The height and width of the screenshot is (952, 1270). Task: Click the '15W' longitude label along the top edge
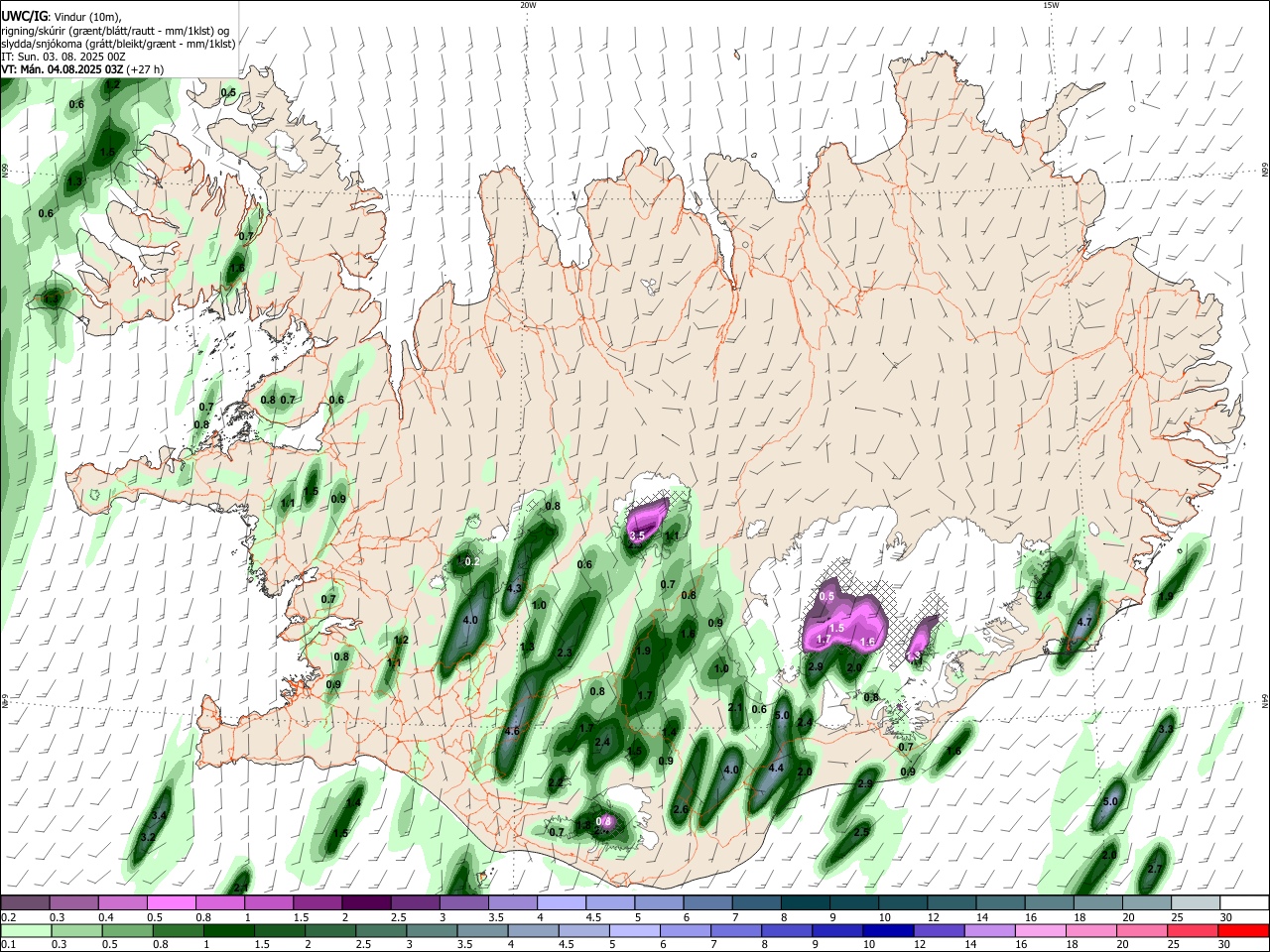pyautogui.click(x=1051, y=5)
